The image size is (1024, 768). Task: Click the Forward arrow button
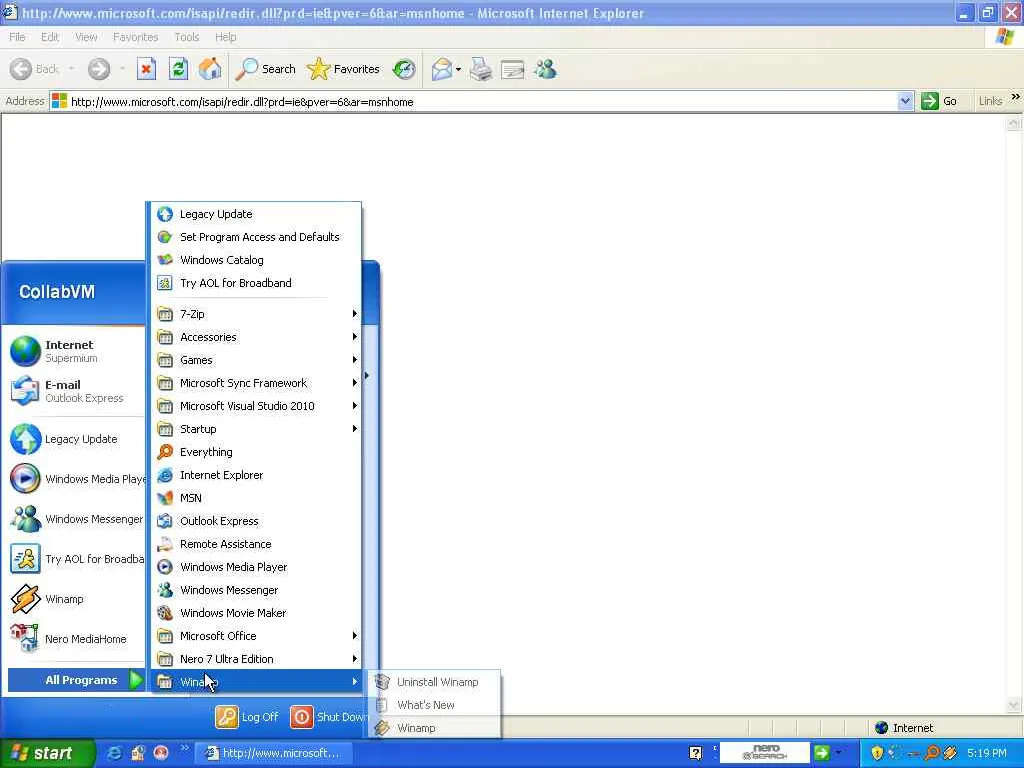pos(99,69)
